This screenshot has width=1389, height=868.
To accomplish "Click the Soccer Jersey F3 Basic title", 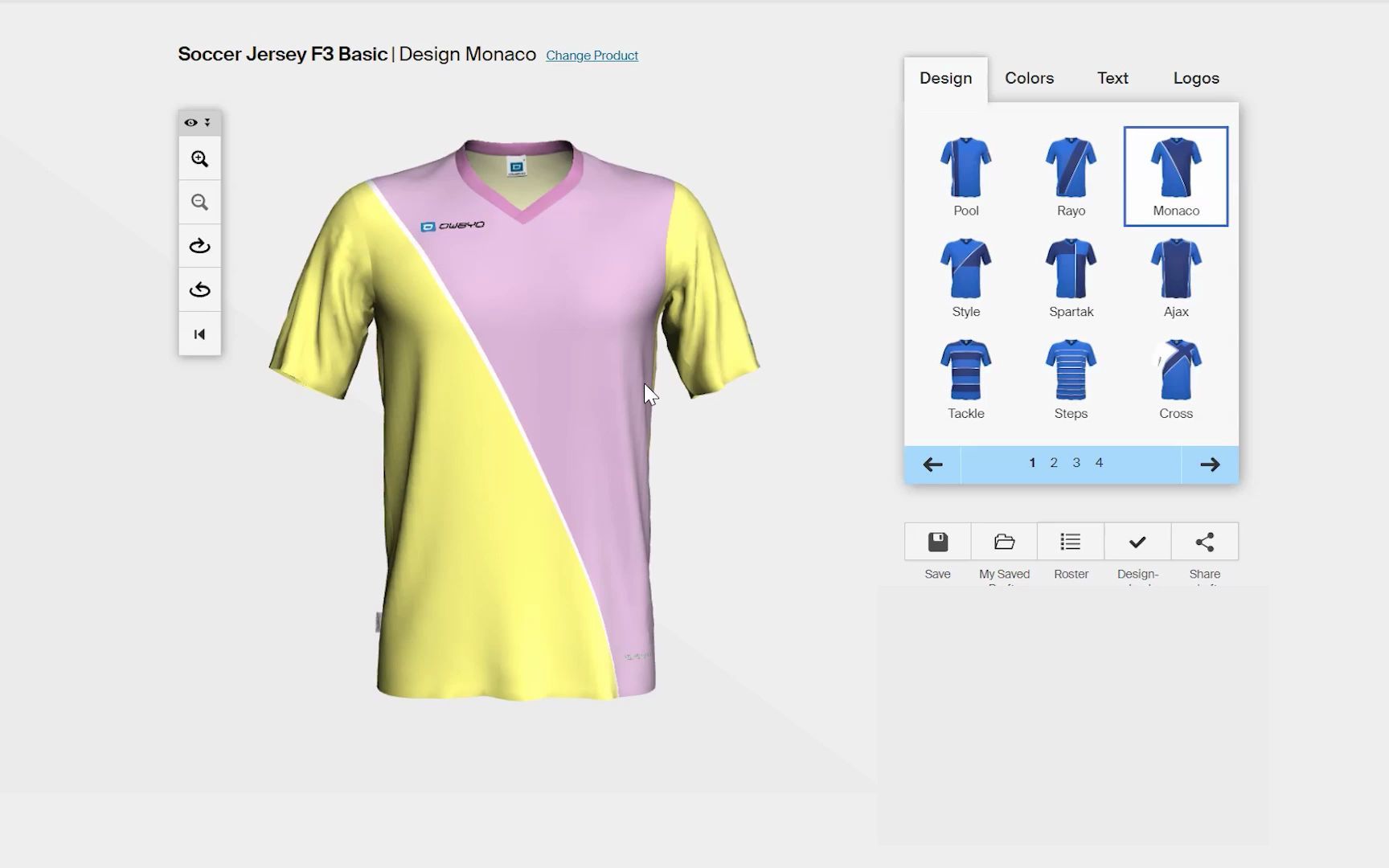I will [x=283, y=54].
